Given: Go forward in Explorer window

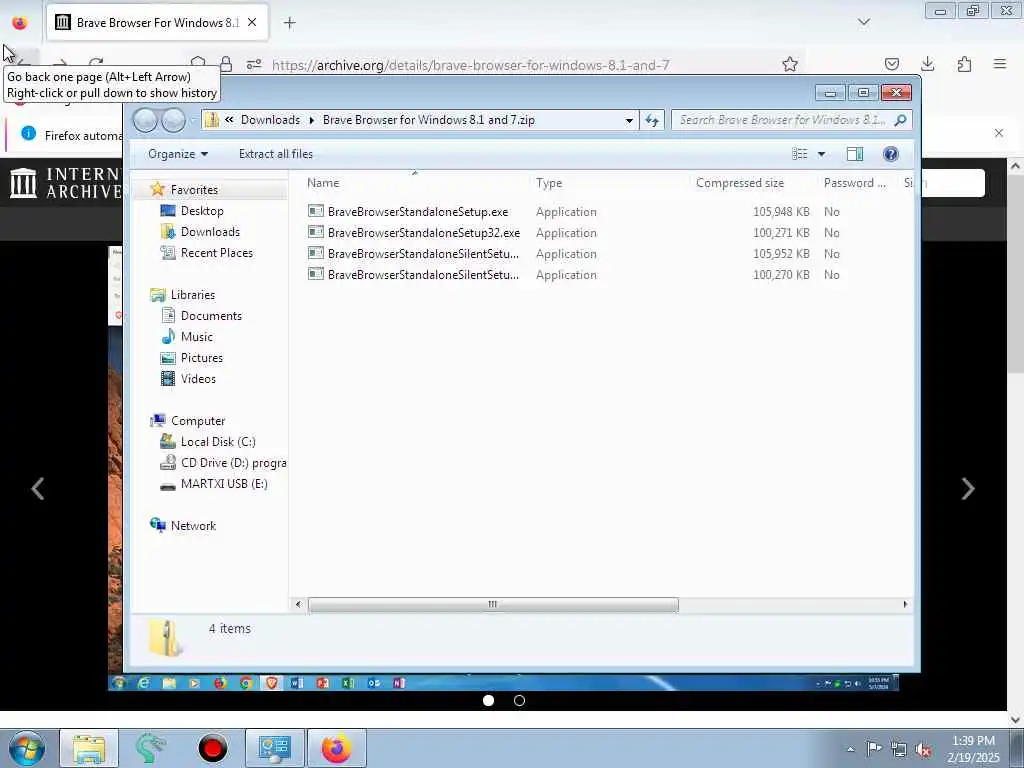Looking at the screenshot, I should 173,120.
